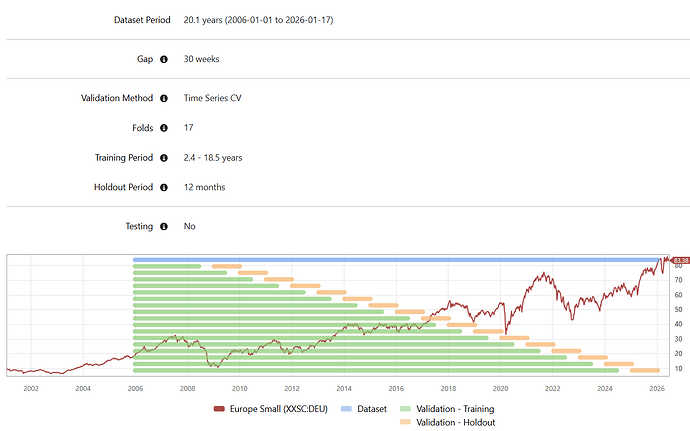Click the green Validation - Training swatch
690x431 pixels.
click(405, 409)
